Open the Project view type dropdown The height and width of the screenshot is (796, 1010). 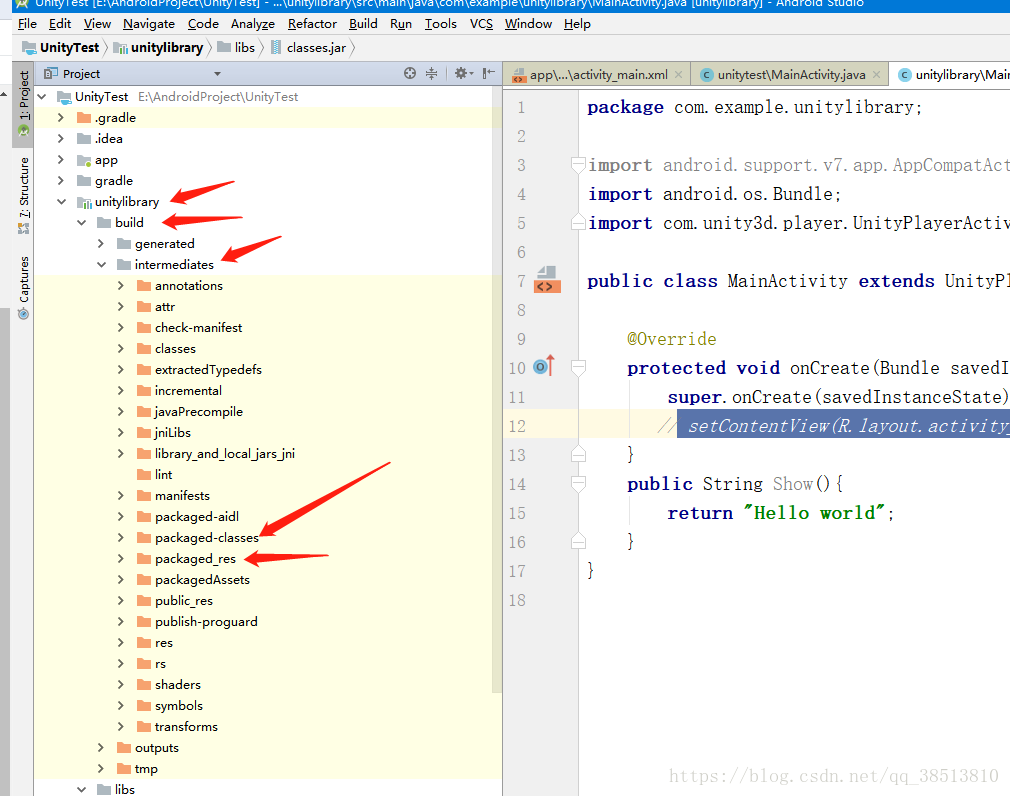point(217,74)
